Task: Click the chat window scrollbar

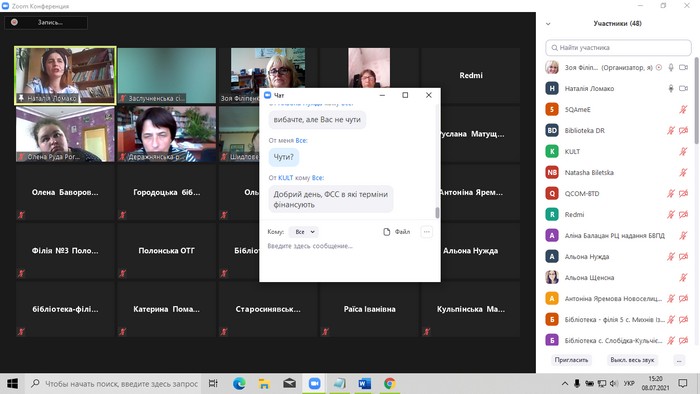Action: coord(438,213)
